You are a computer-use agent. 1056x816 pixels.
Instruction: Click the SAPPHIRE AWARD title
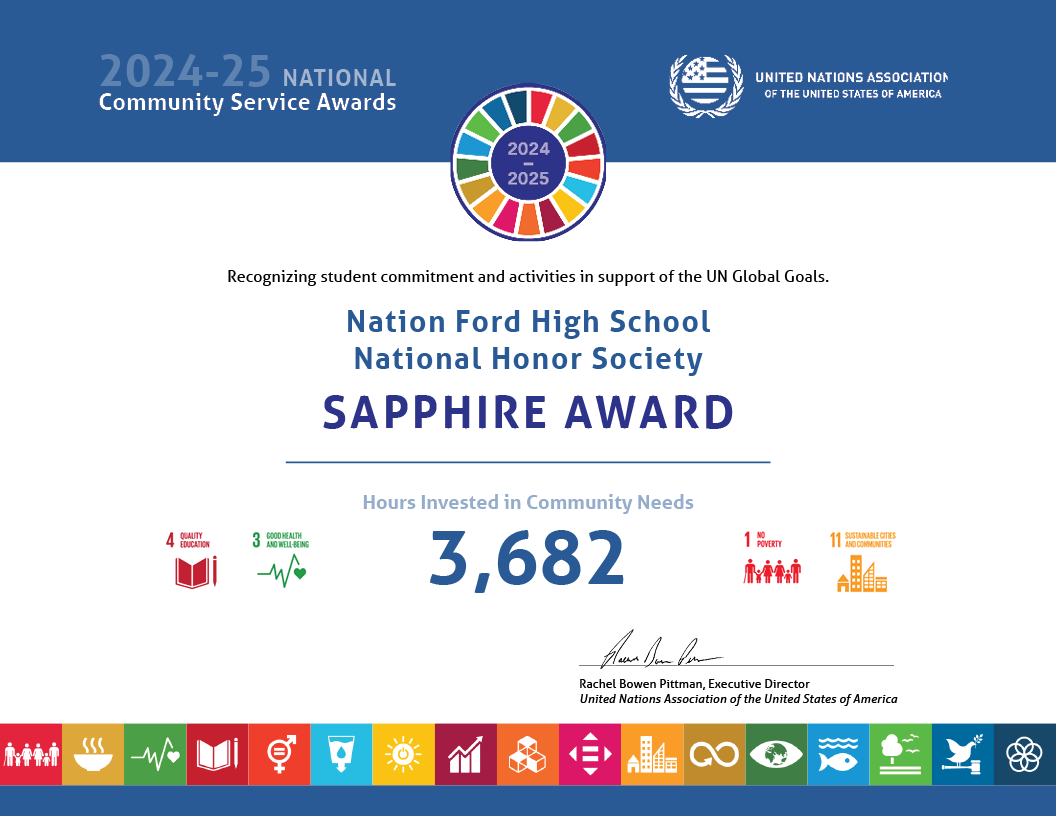point(528,413)
